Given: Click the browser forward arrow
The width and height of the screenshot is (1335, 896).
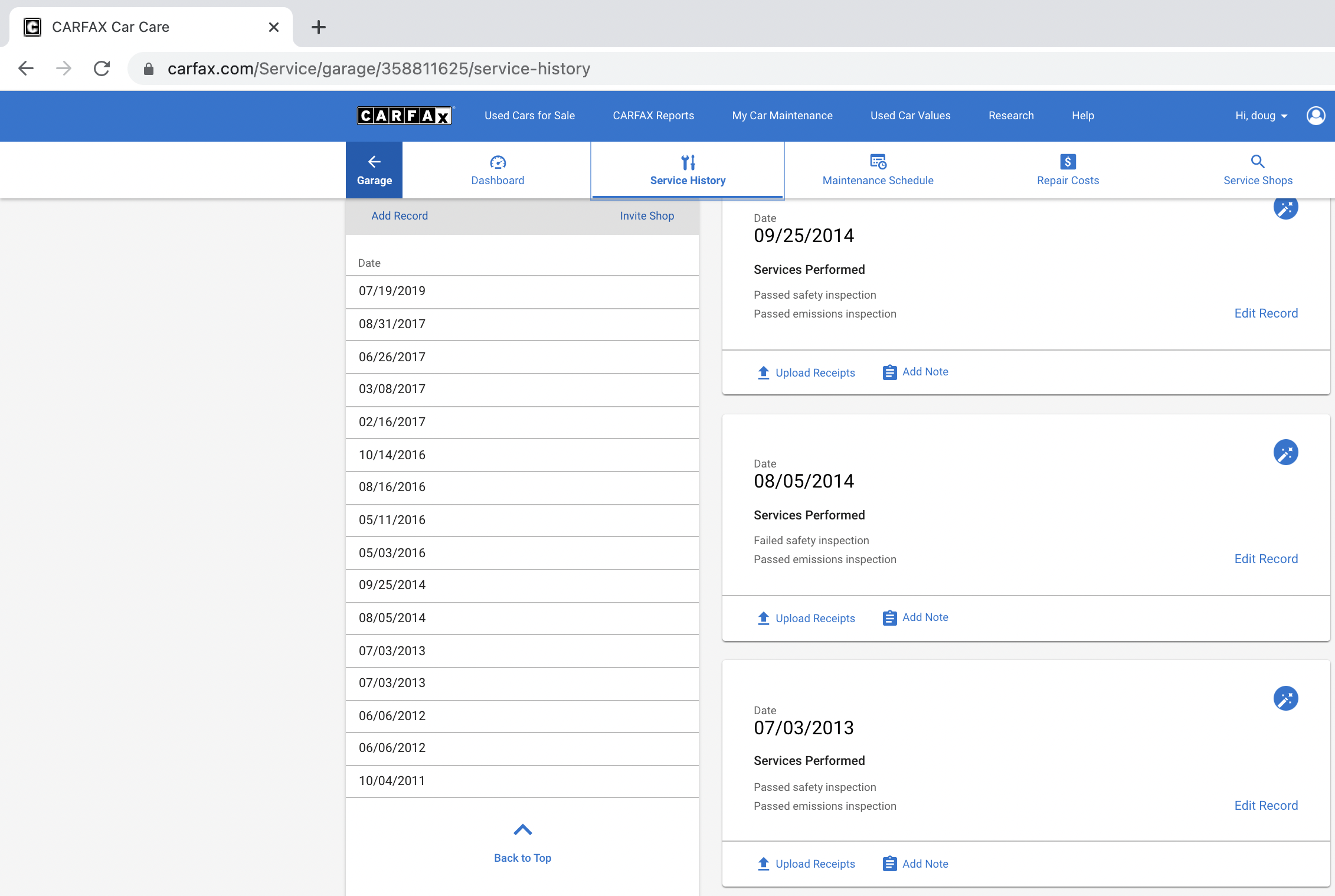Looking at the screenshot, I should [64, 68].
